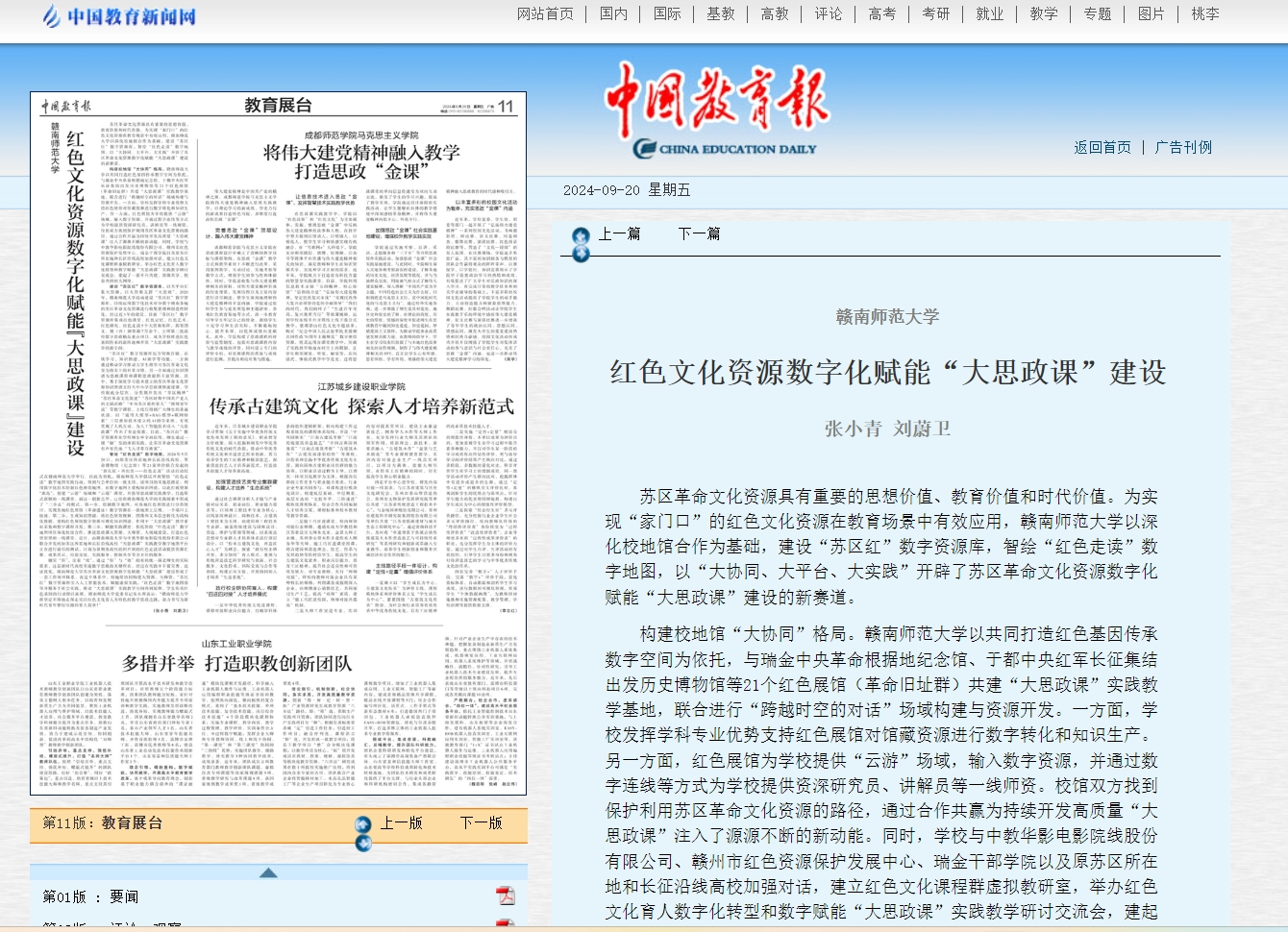Click the article kicker 赣南师范大学
Image resolution: width=1288 pixels, height=932 pixels.
click(887, 316)
